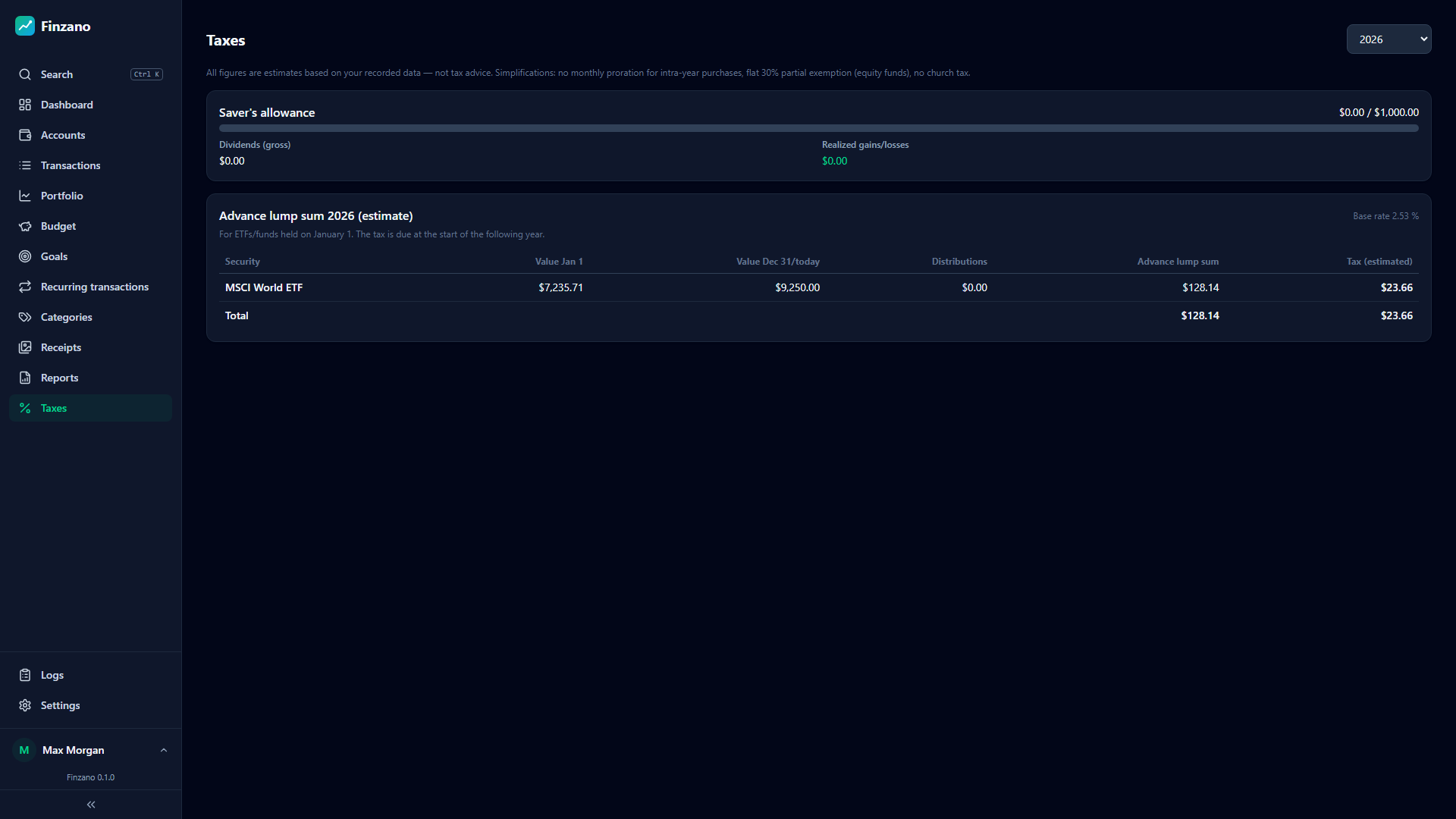Click the Search field in sidebar
Screen dimensions: 1456x819
tap(90, 74)
